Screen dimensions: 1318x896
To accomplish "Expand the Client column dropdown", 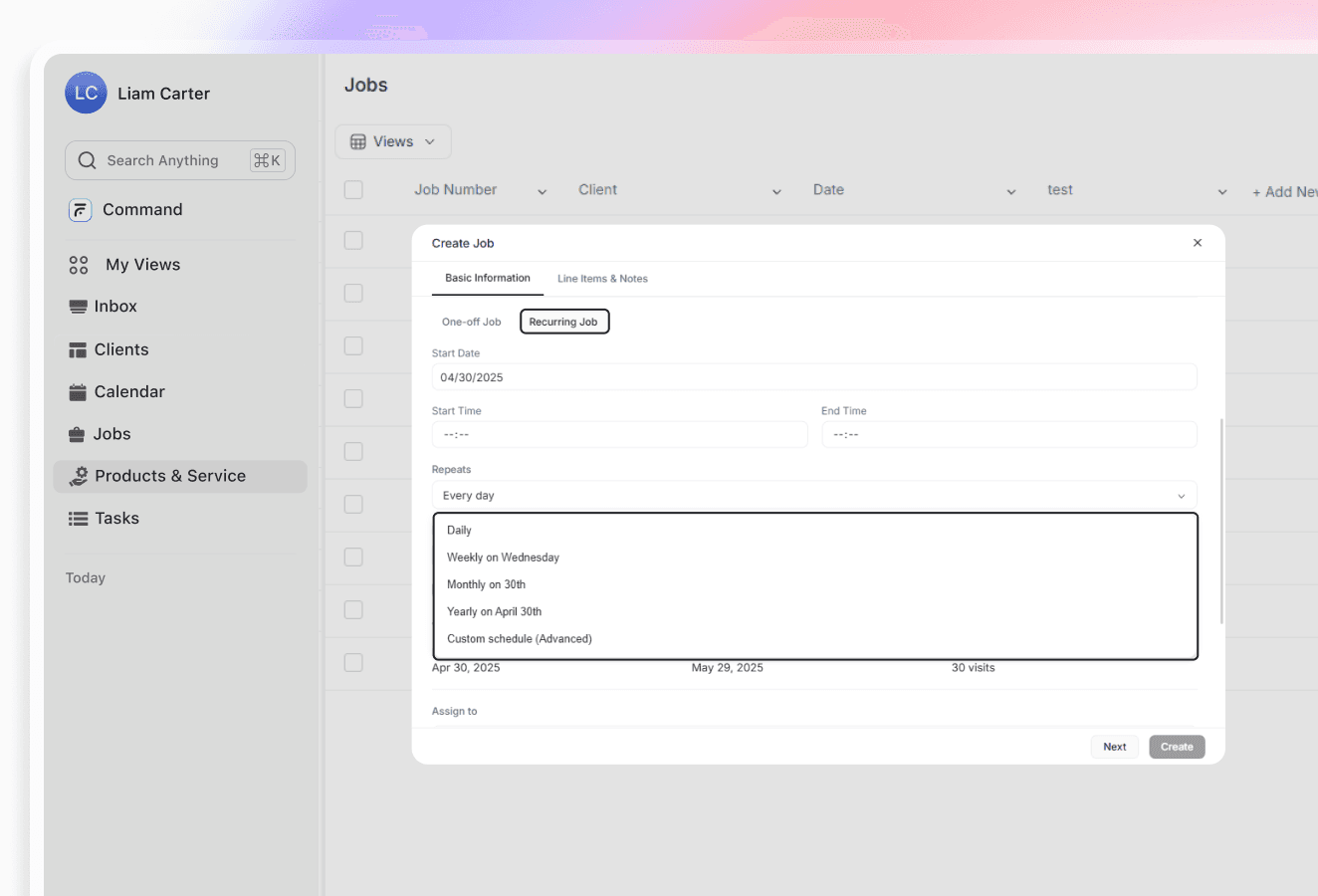I will 775,189.
